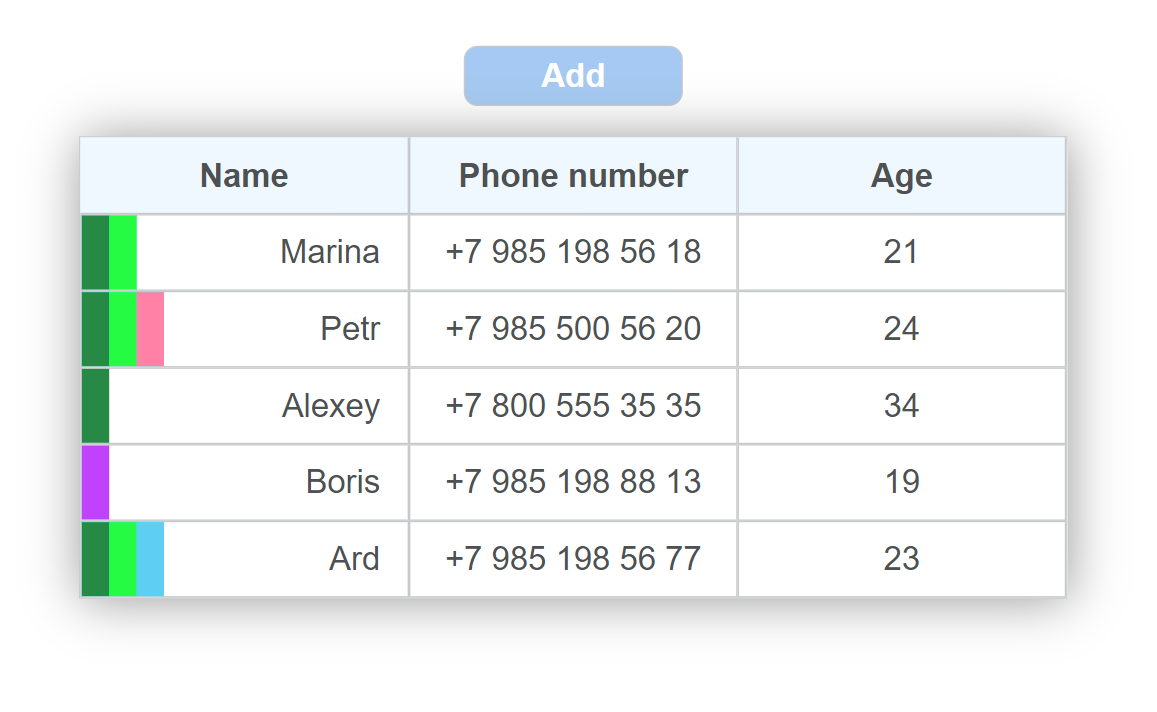Image resolution: width=1157 pixels, height=712 pixels.
Task: Select the name Ard in the table
Action: pos(355,559)
